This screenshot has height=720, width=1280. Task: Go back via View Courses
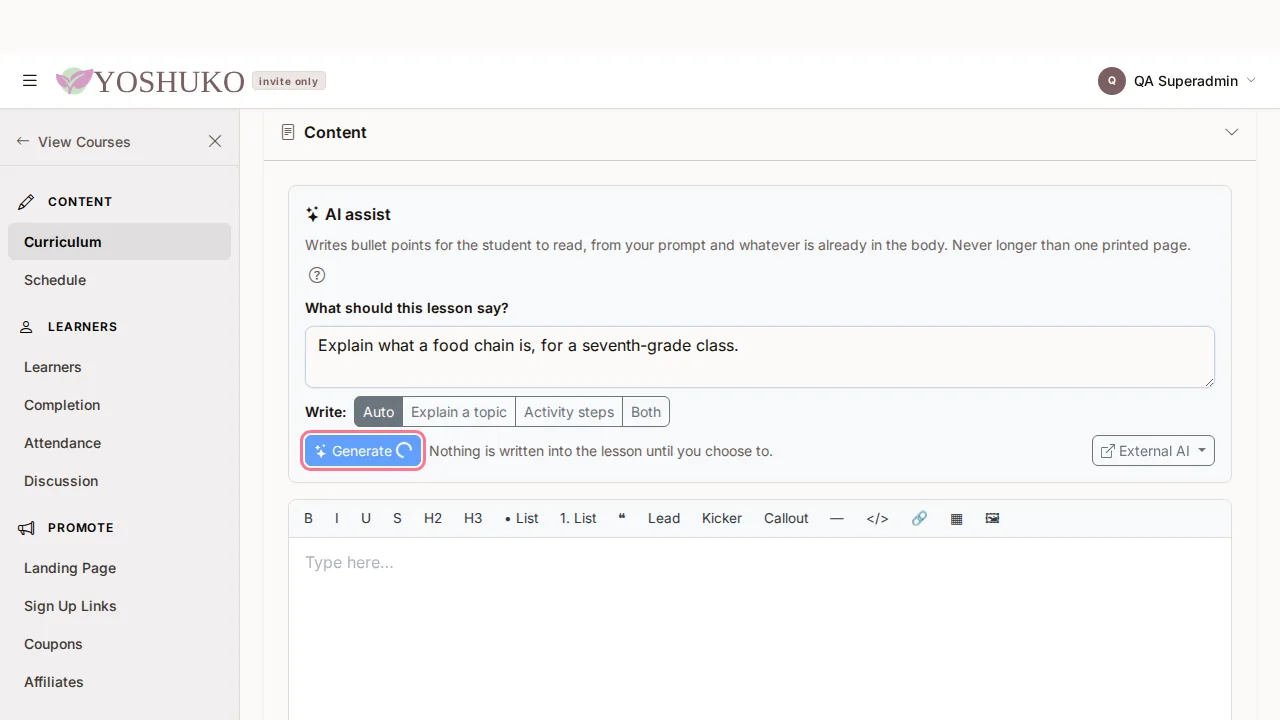coord(73,142)
